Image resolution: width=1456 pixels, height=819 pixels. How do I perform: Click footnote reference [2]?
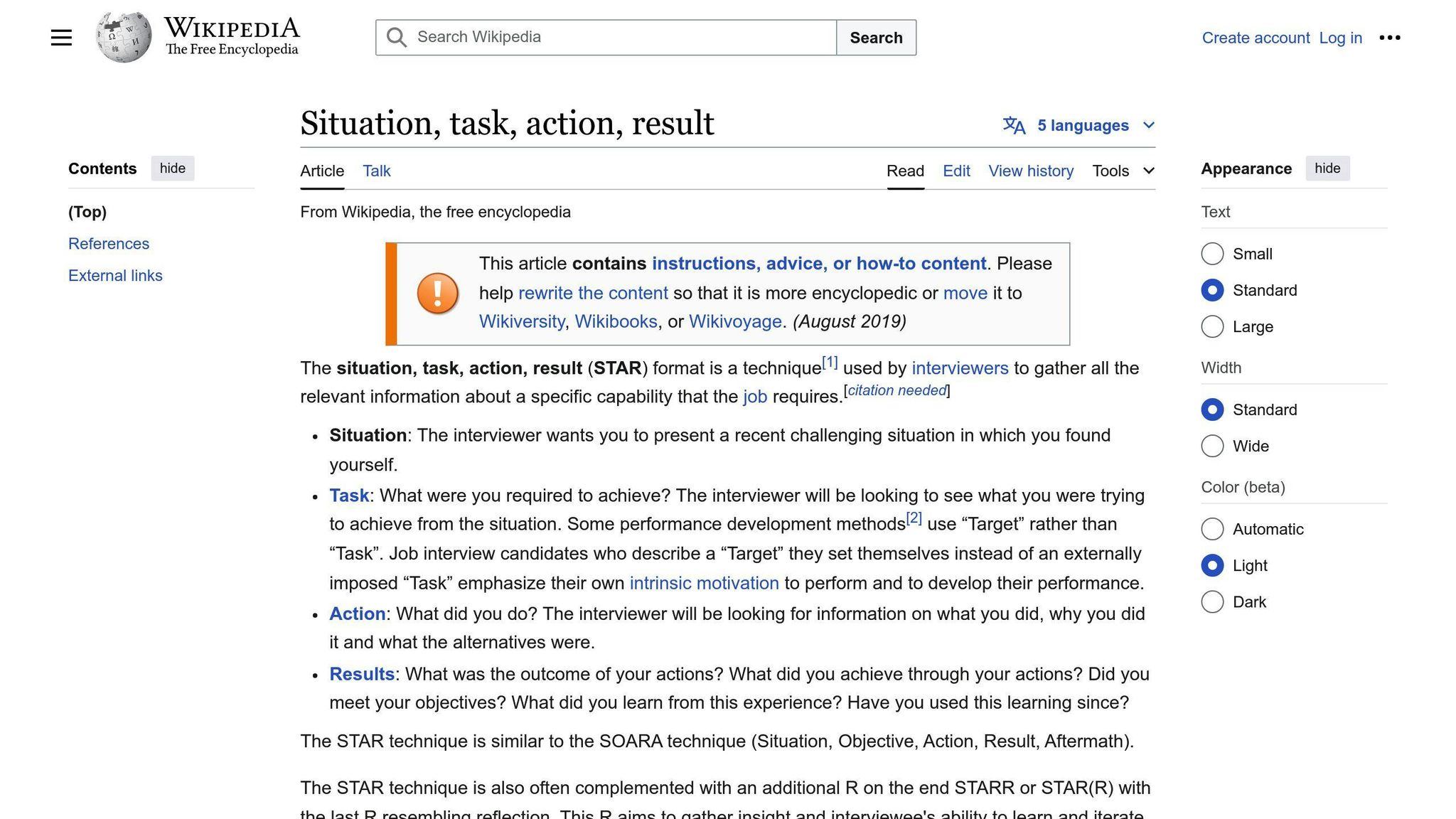914,518
